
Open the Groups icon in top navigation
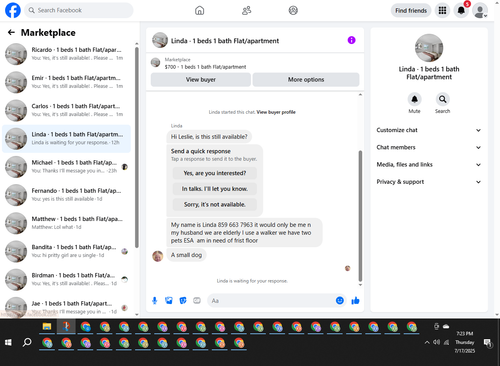point(293,10)
